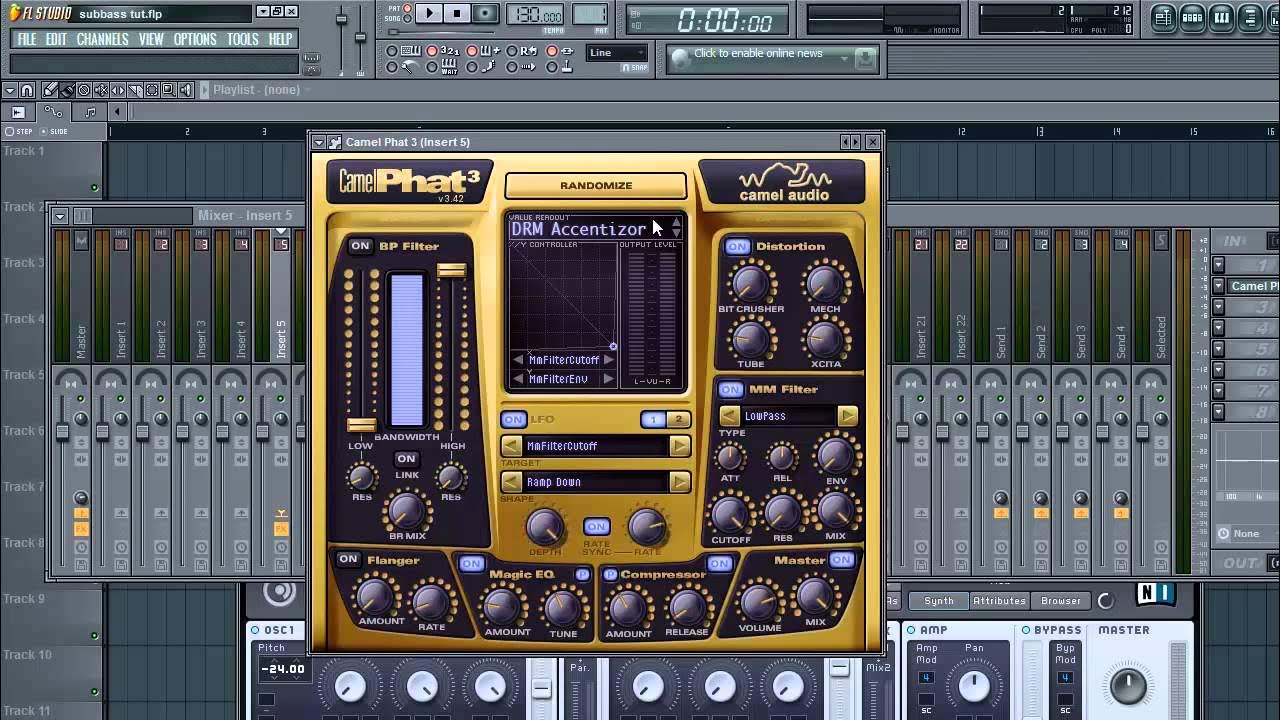Click the Record button in transport
The width and height of the screenshot is (1280, 720).
pos(485,13)
